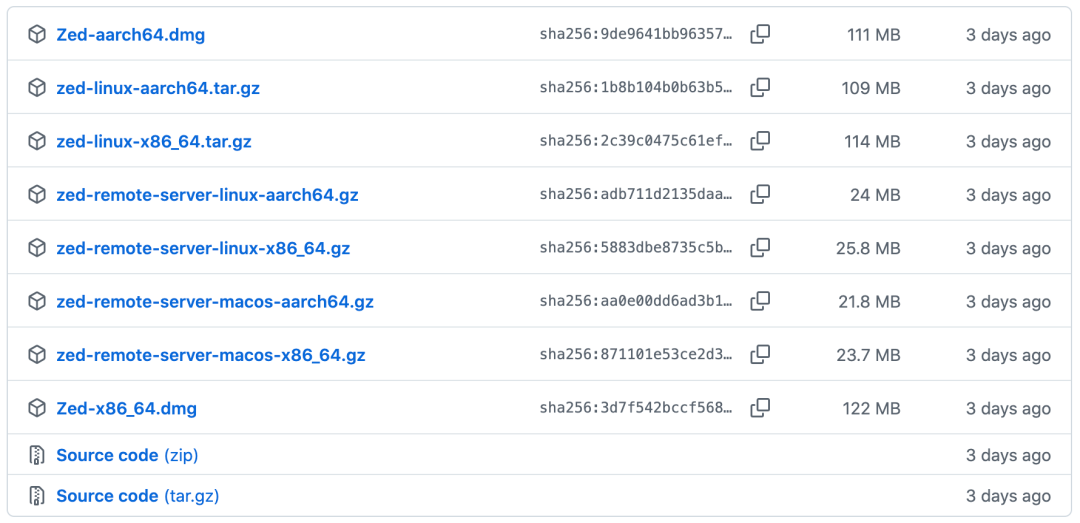Open the zed-linux-x86_64.tar.gz link
Viewport: 1080px width, 523px height.
point(154,141)
